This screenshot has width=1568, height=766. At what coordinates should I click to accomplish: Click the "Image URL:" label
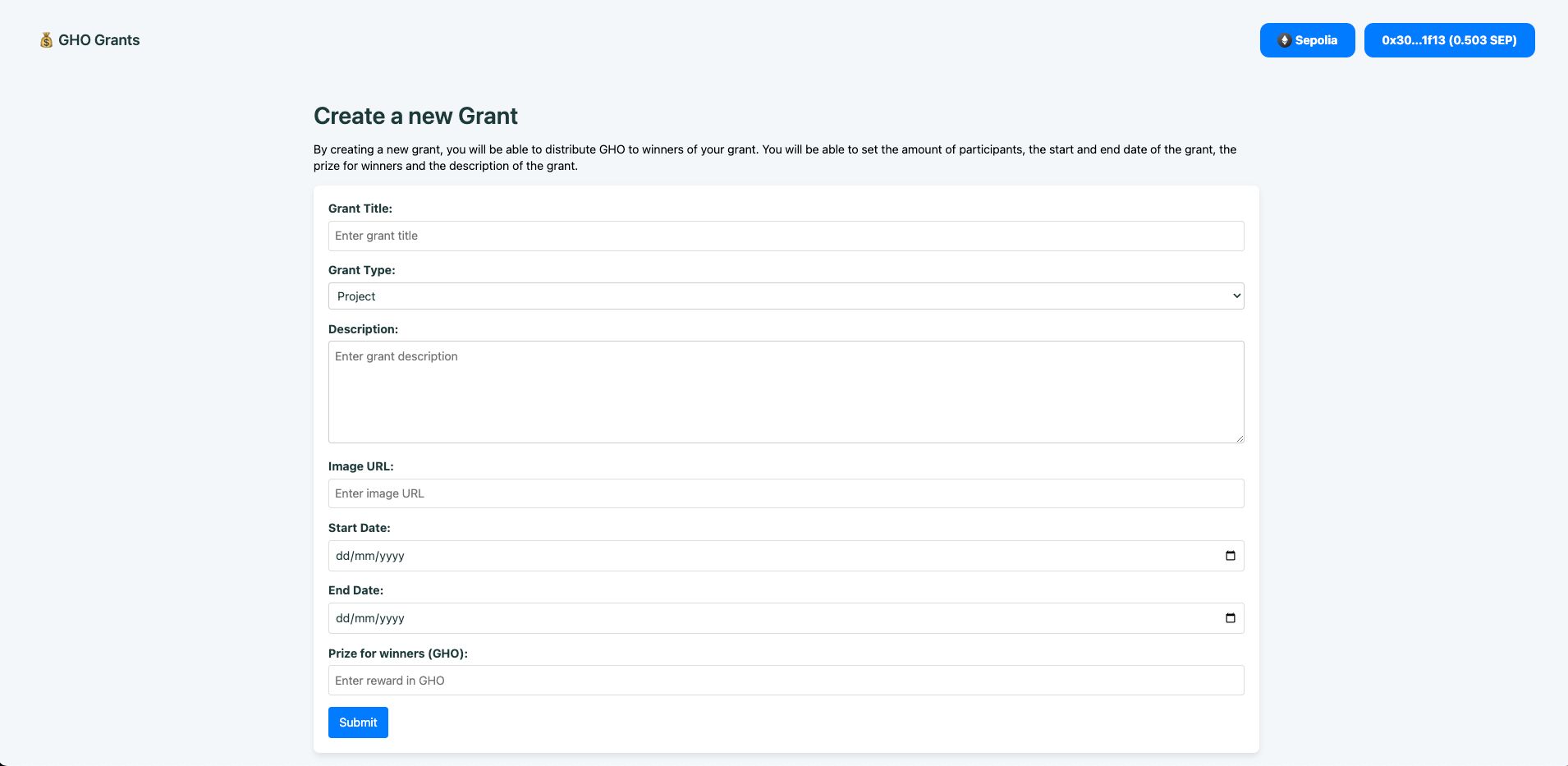(360, 466)
